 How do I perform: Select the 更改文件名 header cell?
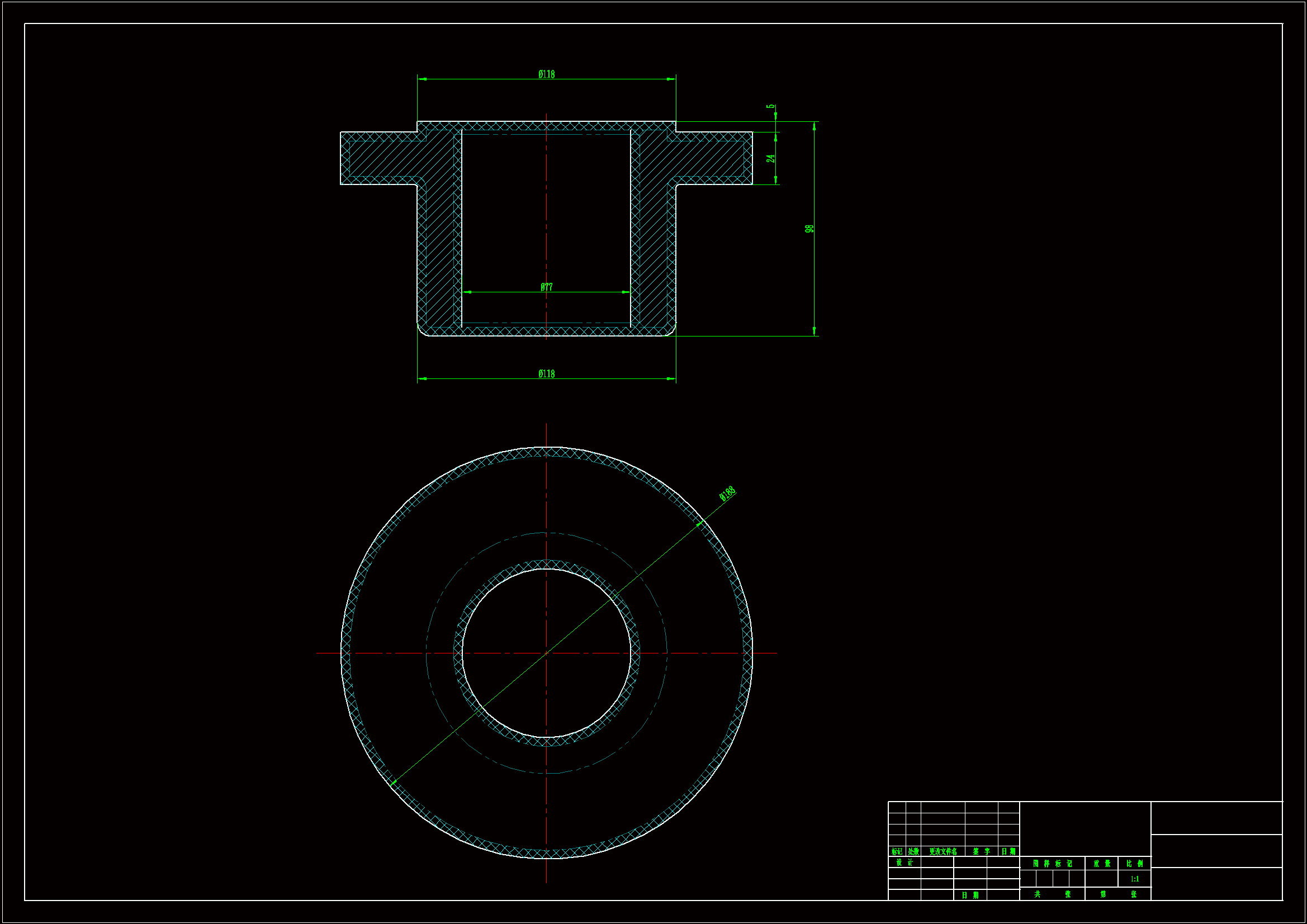pyautogui.click(x=943, y=852)
